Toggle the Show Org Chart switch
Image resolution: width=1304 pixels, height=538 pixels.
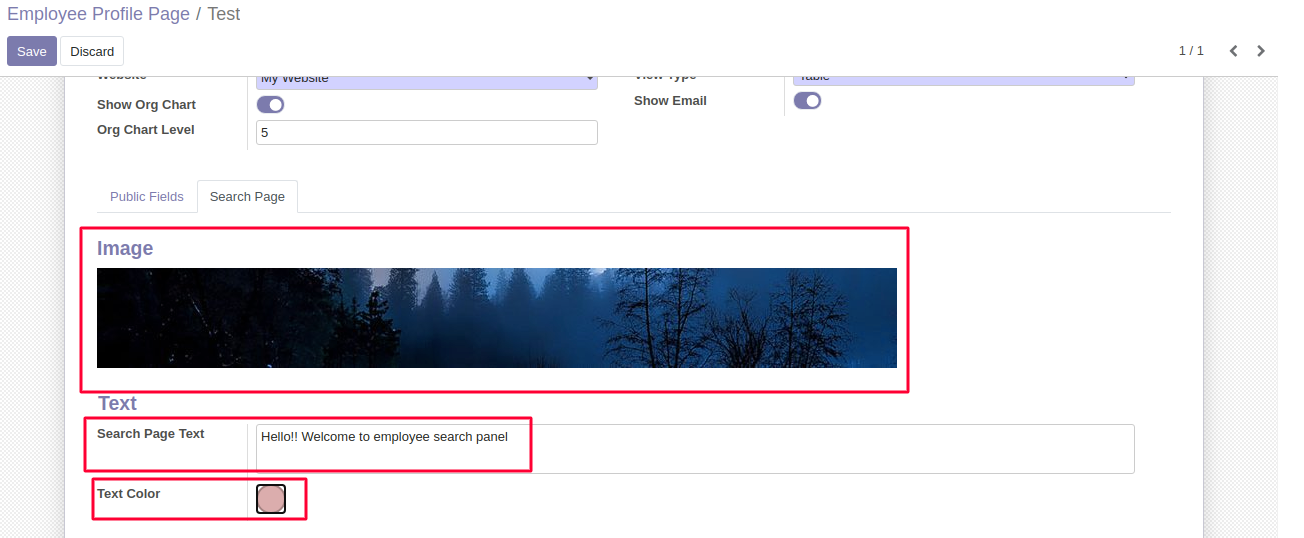click(270, 105)
